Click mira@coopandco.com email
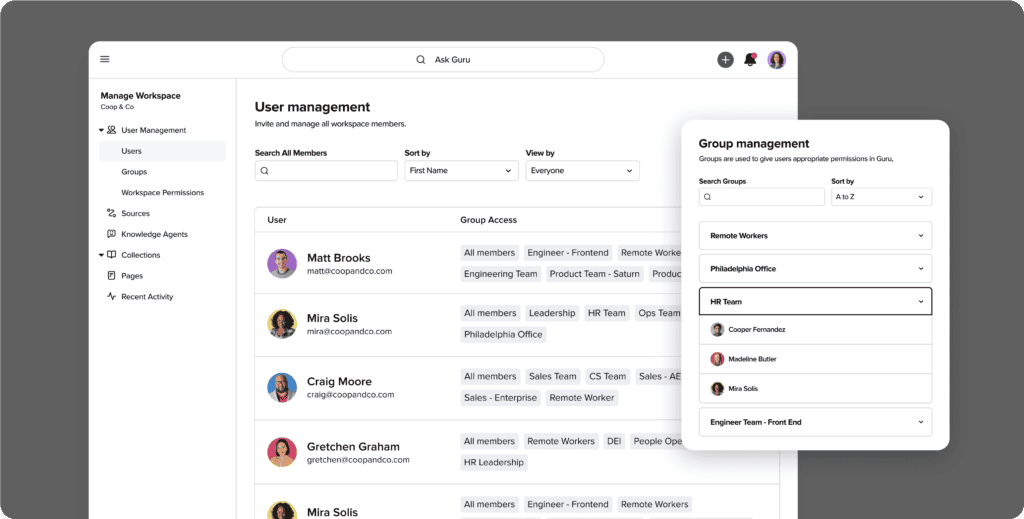Image resolution: width=1024 pixels, height=519 pixels. (349, 332)
